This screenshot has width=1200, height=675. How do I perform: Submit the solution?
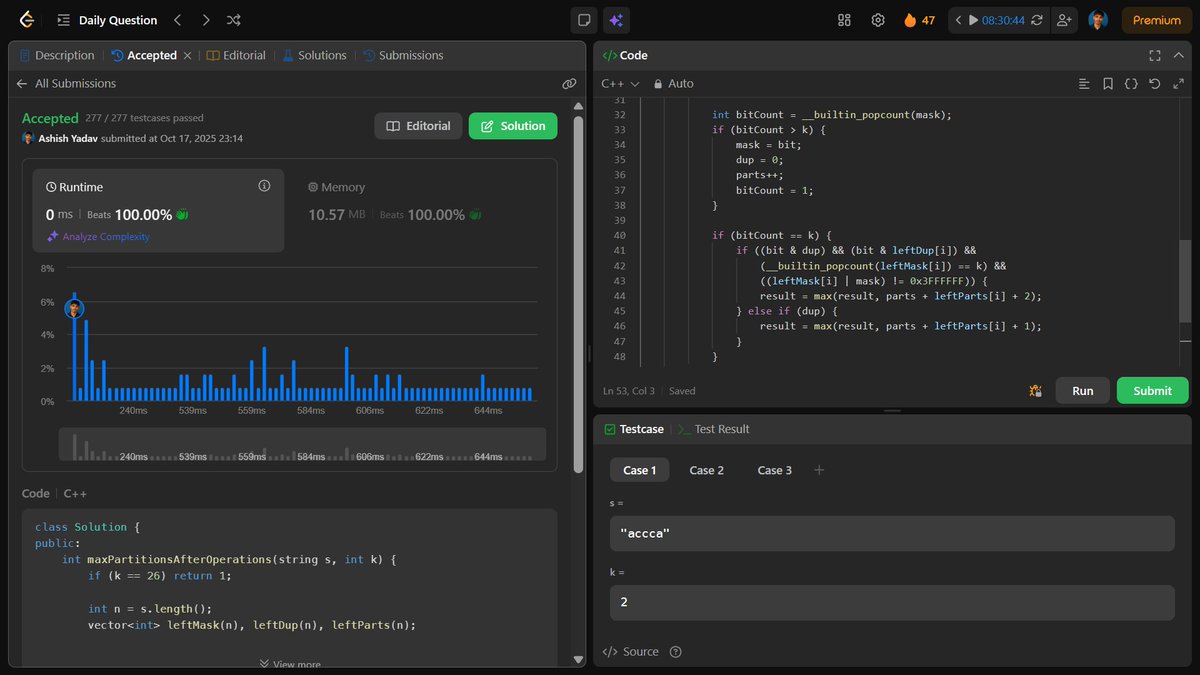click(1152, 391)
